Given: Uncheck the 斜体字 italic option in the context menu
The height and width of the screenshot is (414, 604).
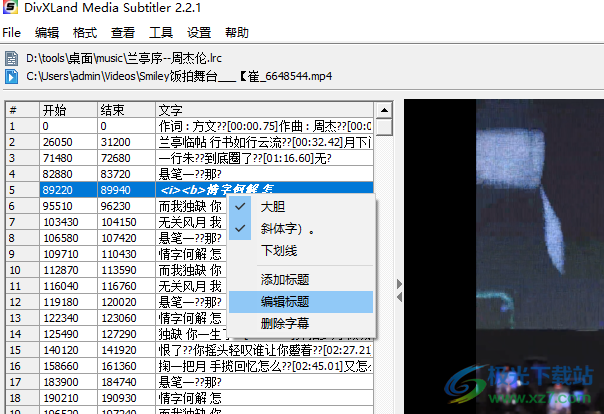Looking at the screenshot, I should [x=301, y=229].
